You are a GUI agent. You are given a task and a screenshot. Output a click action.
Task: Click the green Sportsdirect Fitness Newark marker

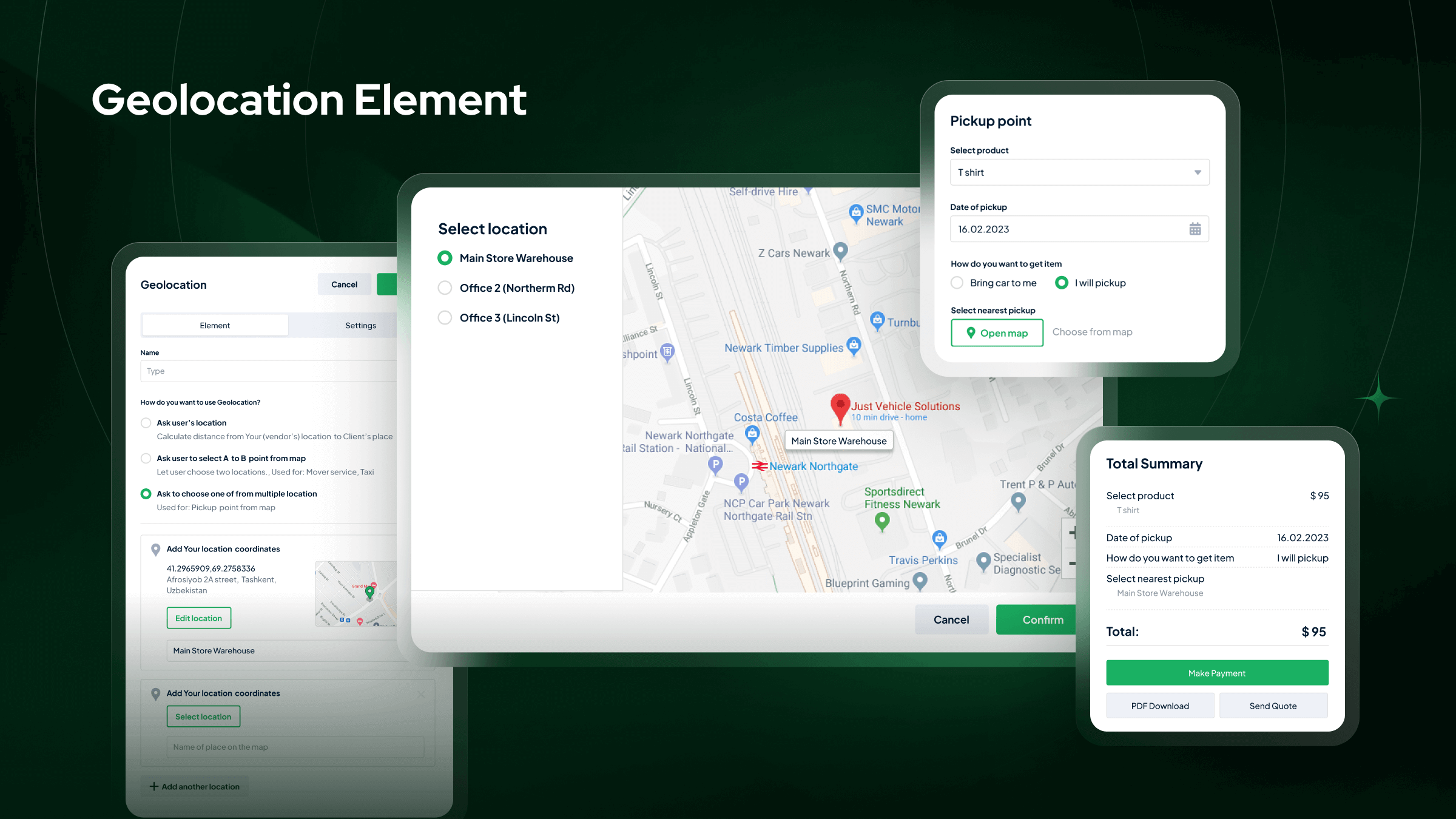pos(882,521)
